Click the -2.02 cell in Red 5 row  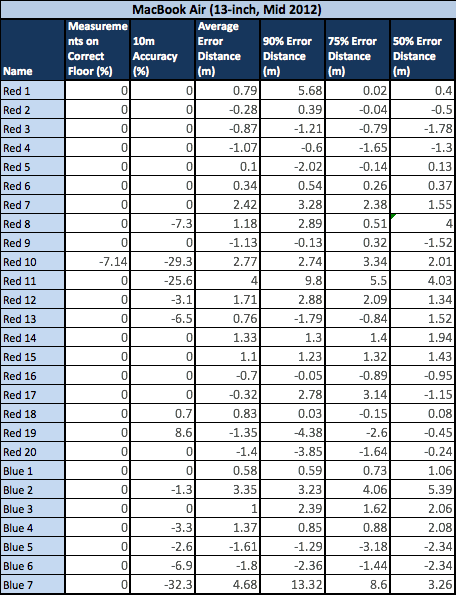(292, 167)
